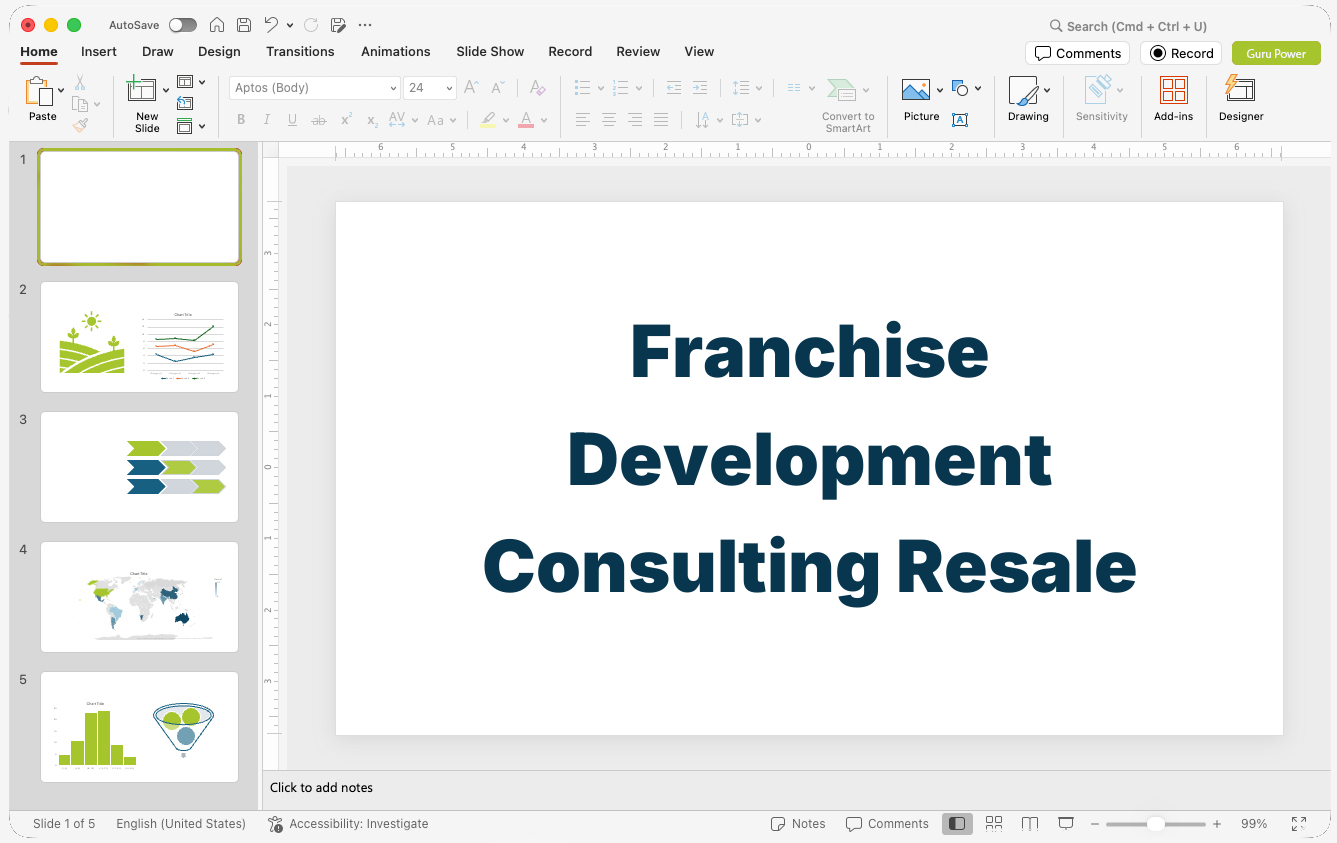
Task: Click Convert to SmartArt
Action: pos(848,105)
